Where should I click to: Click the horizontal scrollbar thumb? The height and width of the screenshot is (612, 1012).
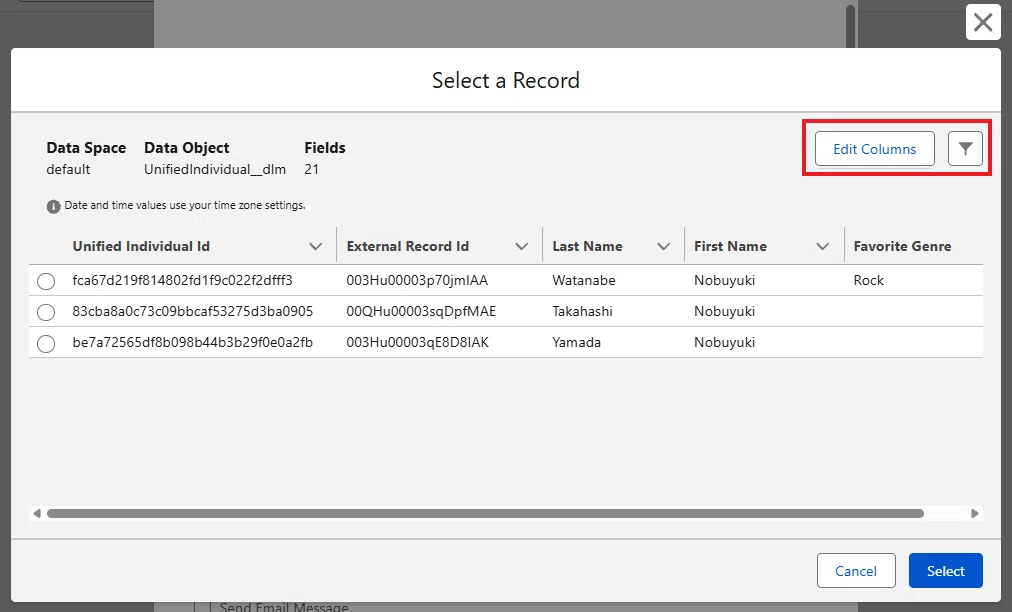click(485, 513)
